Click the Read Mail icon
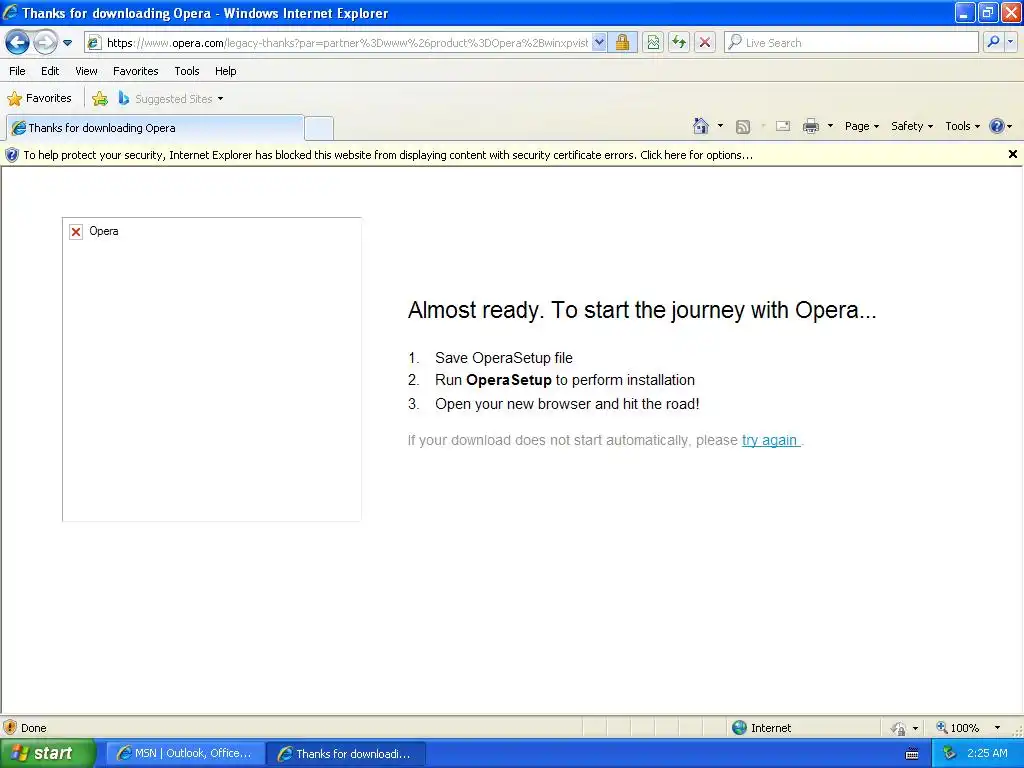The width and height of the screenshot is (1024, 768). (x=783, y=126)
